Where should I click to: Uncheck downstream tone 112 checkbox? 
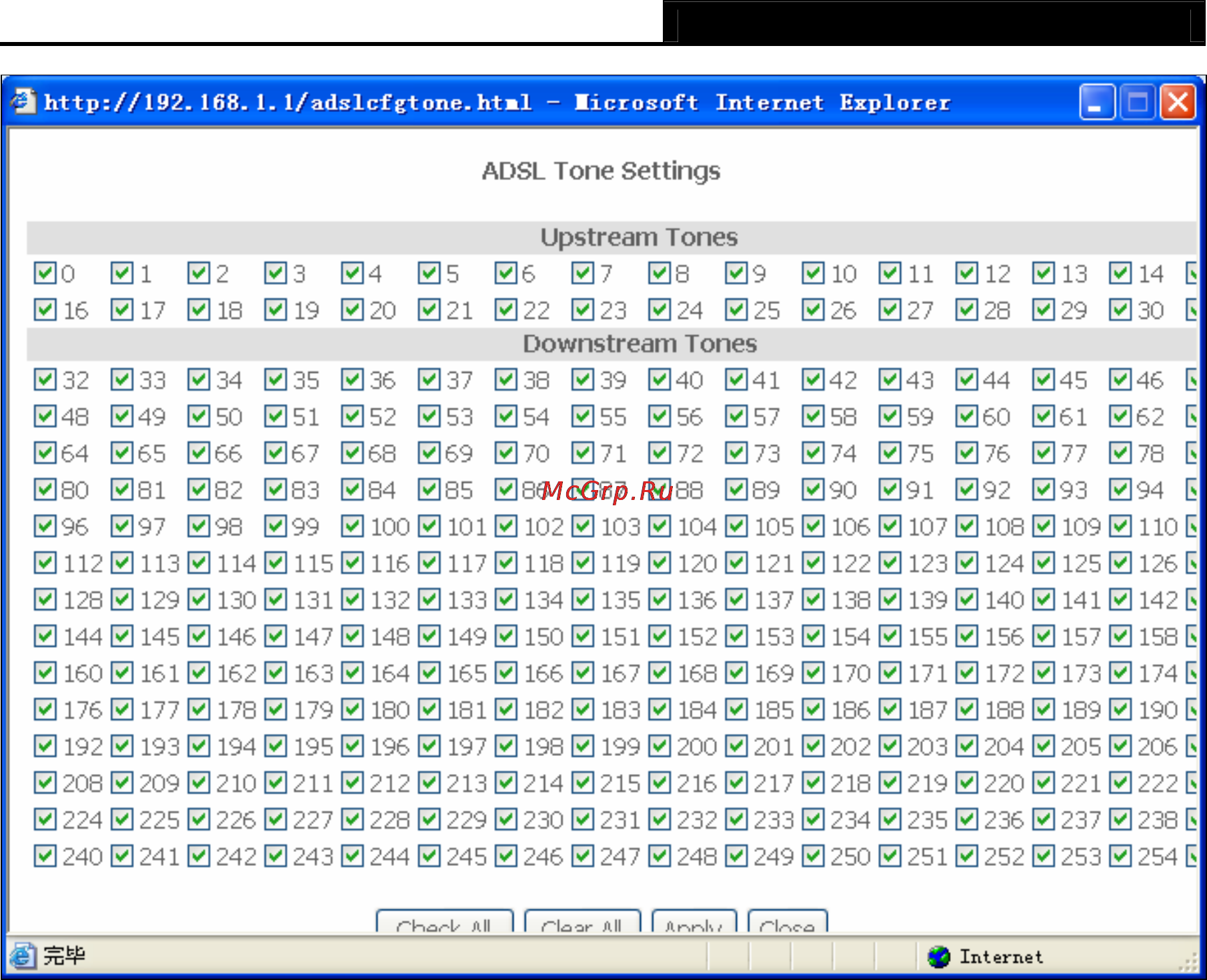click(45, 563)
